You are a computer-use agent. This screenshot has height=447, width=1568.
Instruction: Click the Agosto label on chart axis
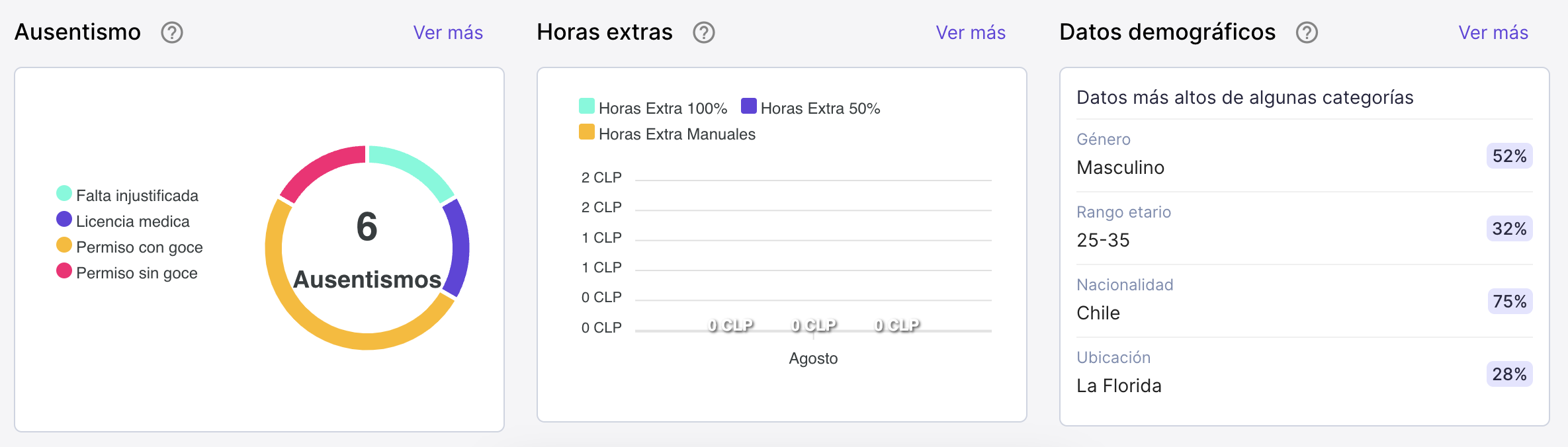coord(813,358)
